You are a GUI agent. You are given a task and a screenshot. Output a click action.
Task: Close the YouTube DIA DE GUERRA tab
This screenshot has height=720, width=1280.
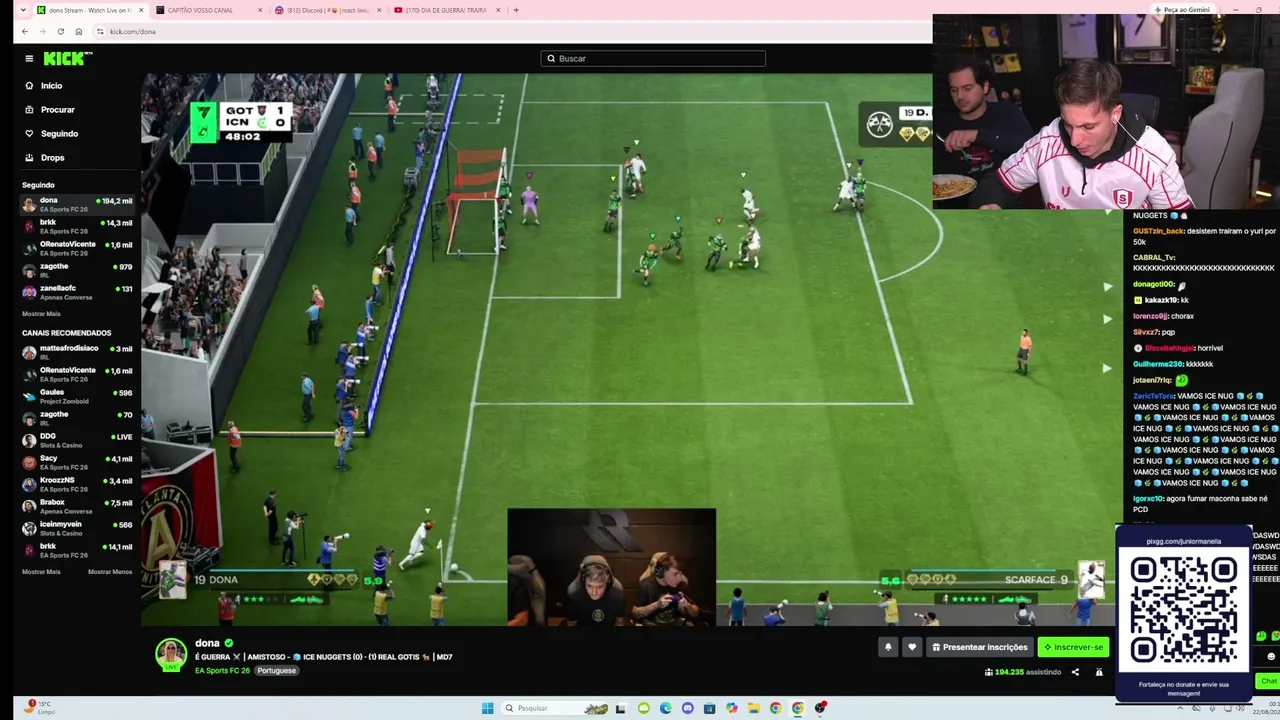(498, 10)
